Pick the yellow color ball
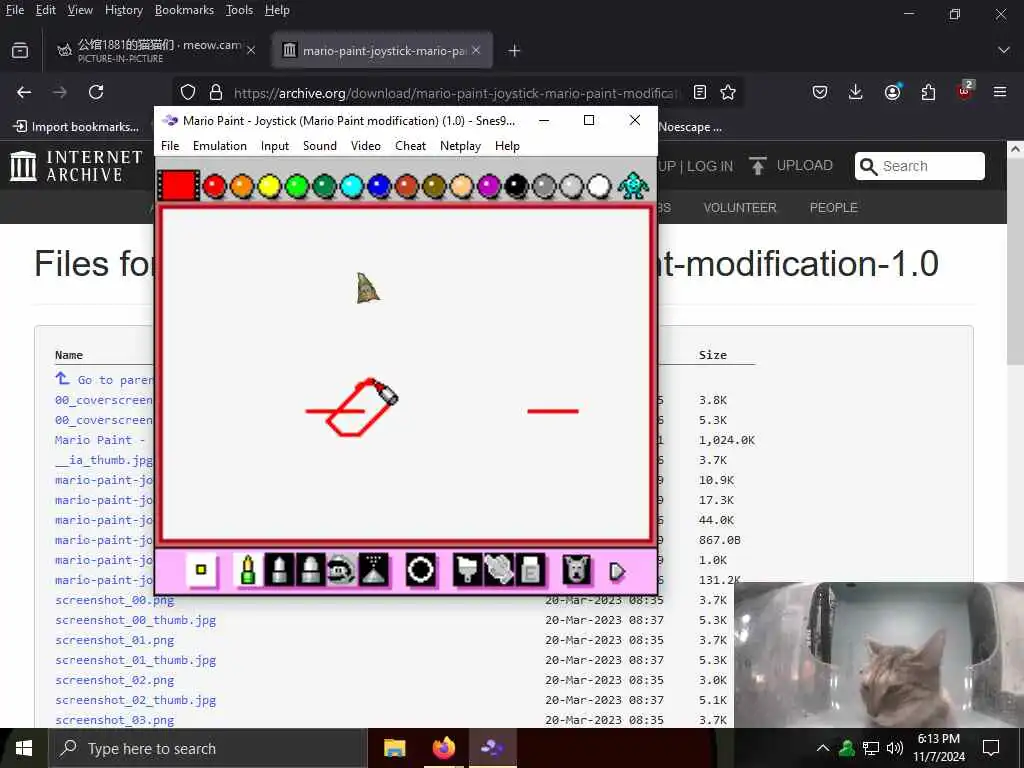The height and width of the screenshot is (768, 1024). point(269,187)
